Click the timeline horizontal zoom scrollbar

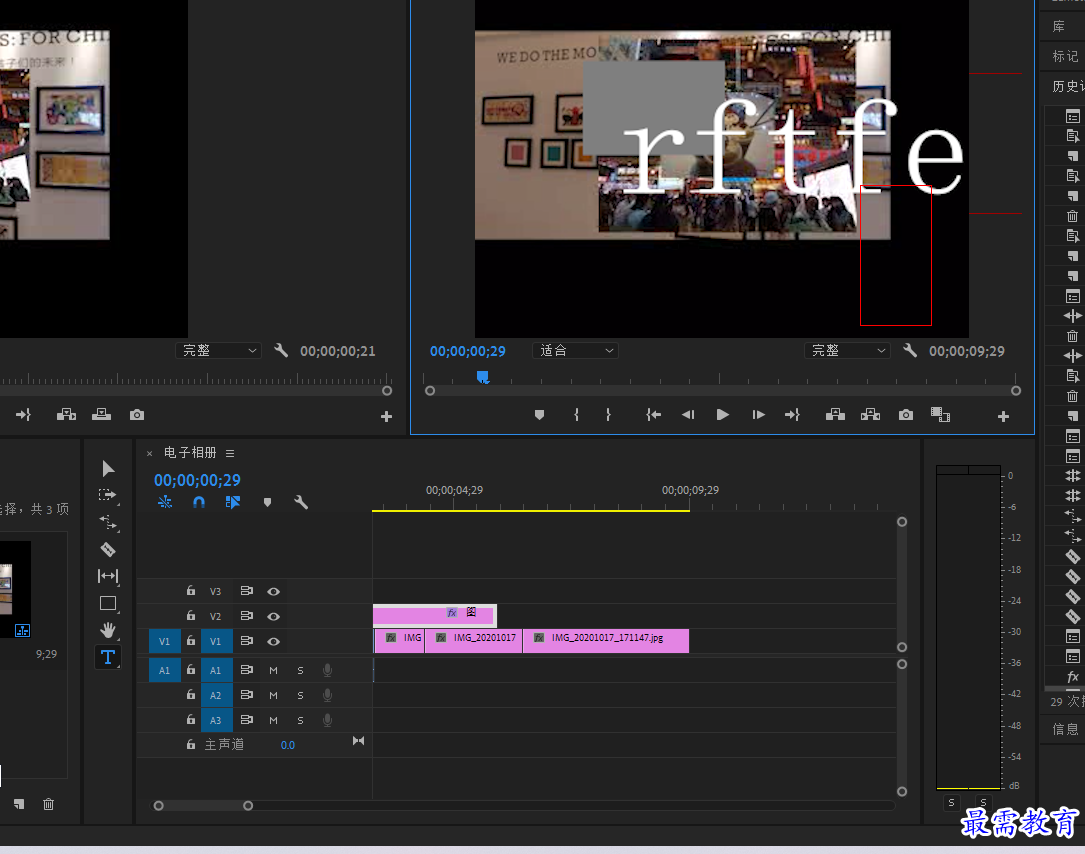[203, 806]
